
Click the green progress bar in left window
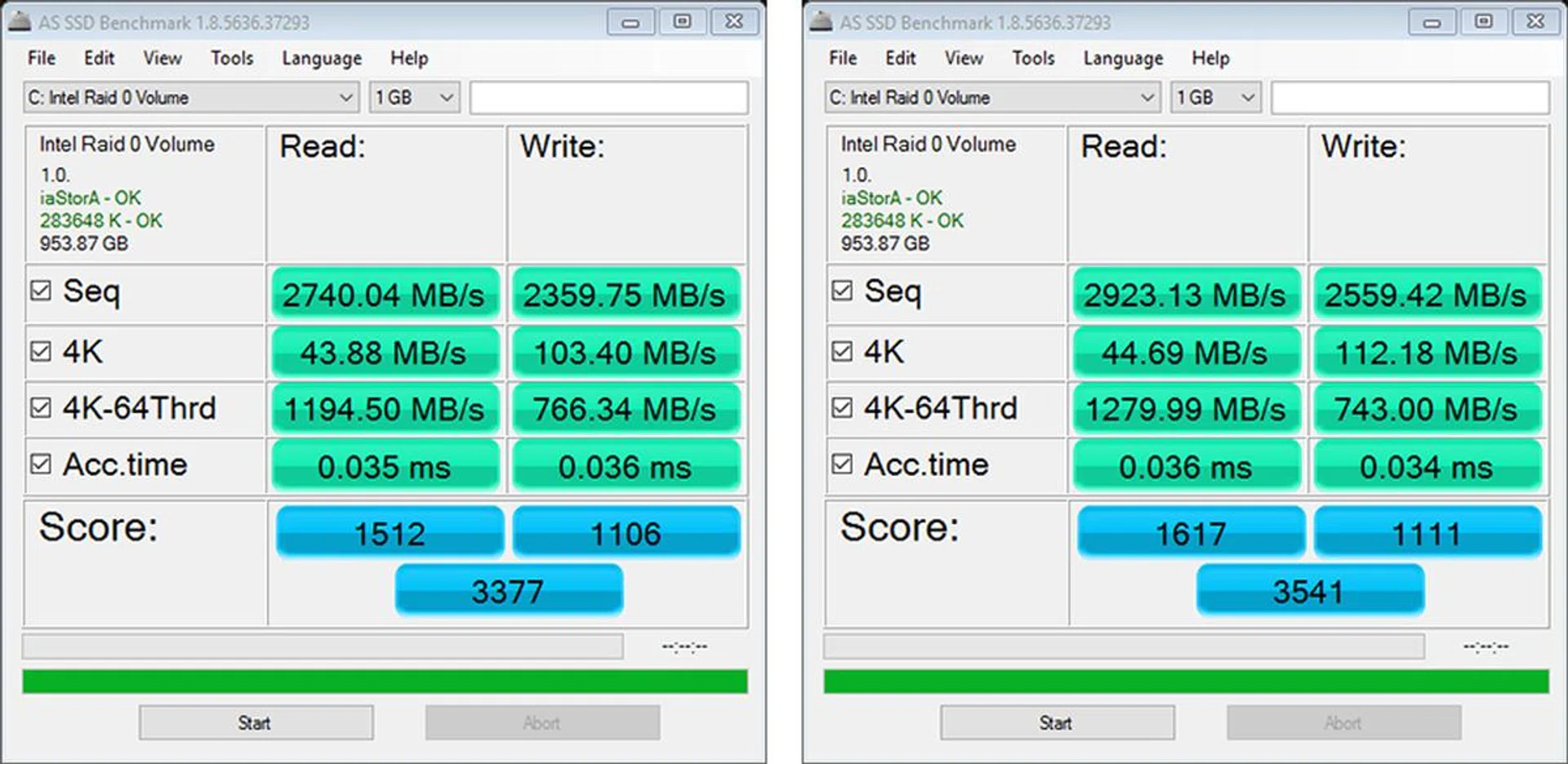[385, 682]
